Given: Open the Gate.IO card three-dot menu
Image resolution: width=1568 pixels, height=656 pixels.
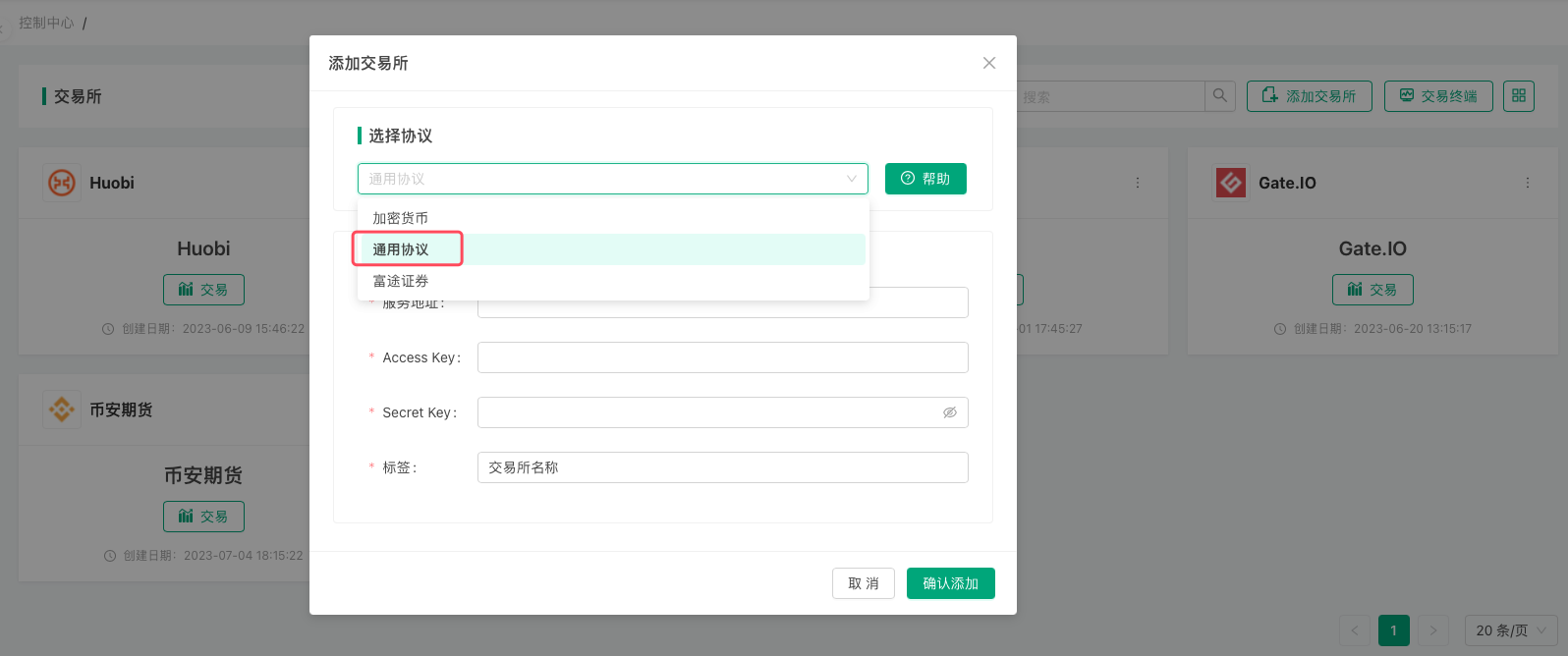Looking at the screenshot, I should click(1528, 183).
